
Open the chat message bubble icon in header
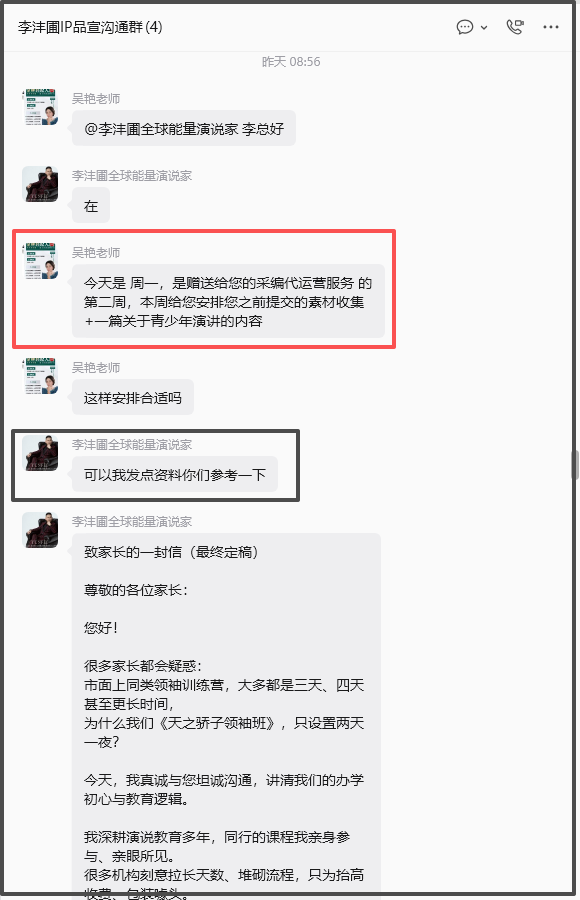(465, 27)
